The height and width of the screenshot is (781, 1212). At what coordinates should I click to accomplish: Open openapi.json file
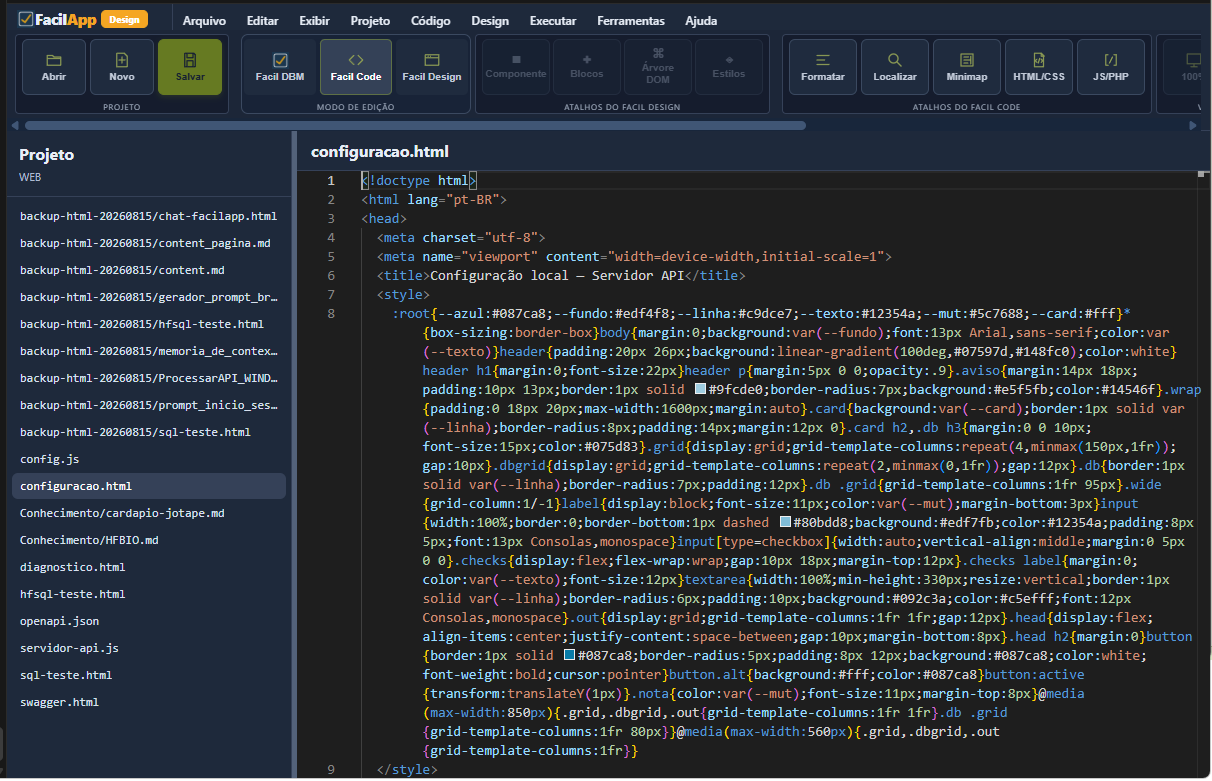pyautogui.click(x=149, y=621)
